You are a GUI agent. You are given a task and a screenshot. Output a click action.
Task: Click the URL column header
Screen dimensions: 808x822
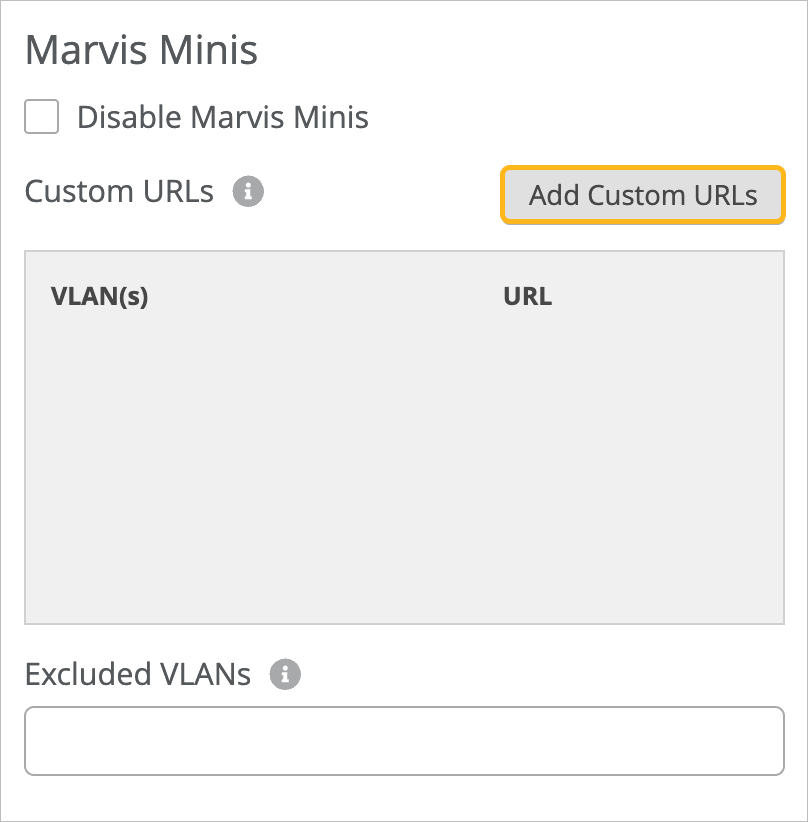click(527, 297)
